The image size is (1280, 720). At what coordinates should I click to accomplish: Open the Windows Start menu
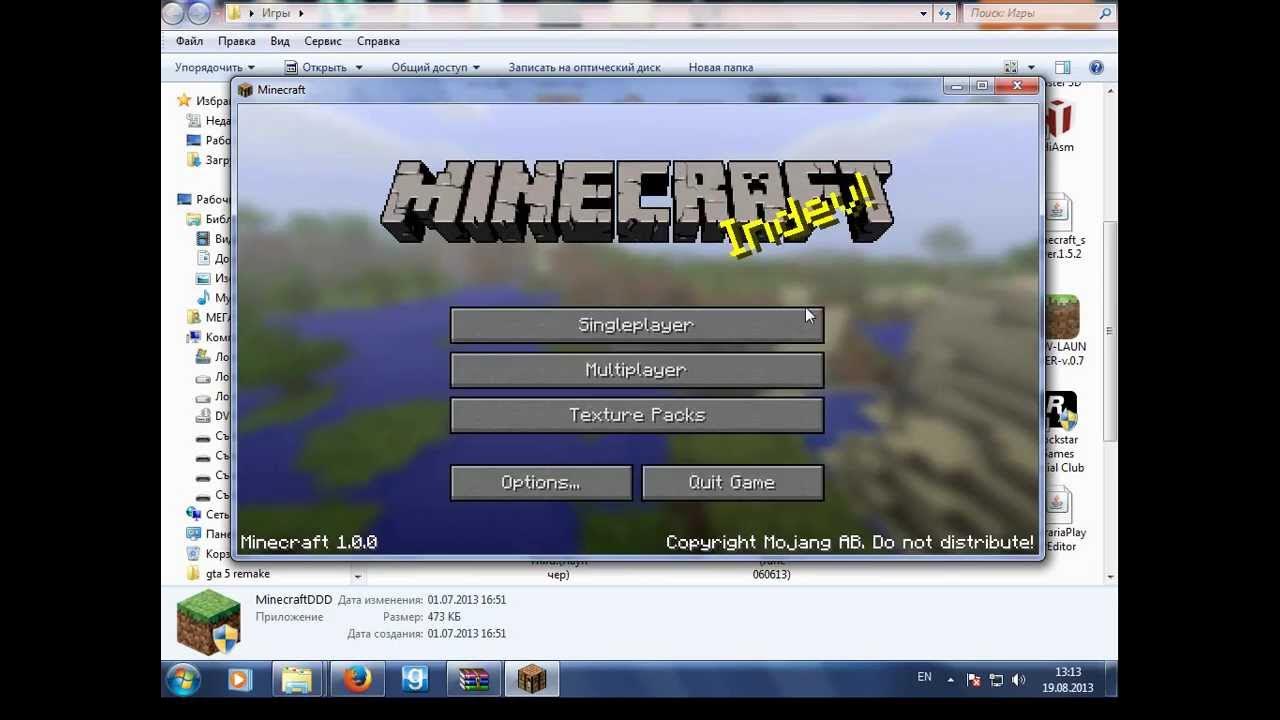click(x=183, y=680)
